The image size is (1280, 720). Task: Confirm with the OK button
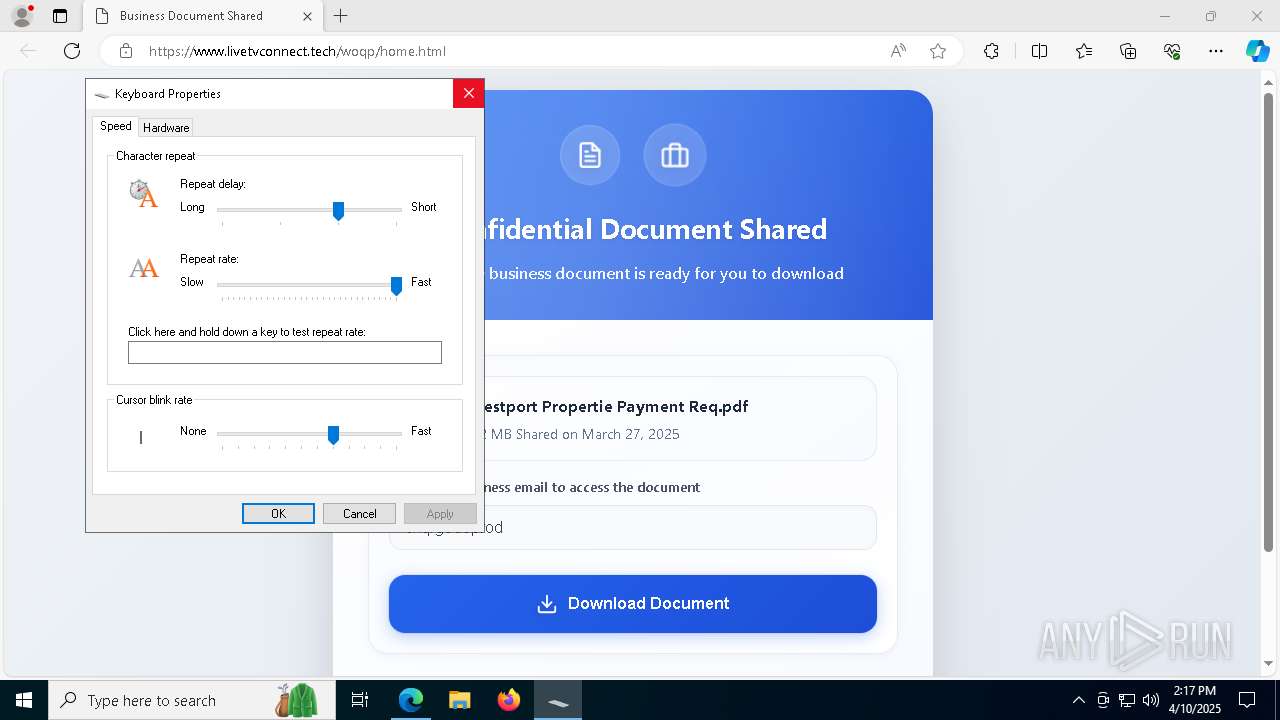click(278, 513)
